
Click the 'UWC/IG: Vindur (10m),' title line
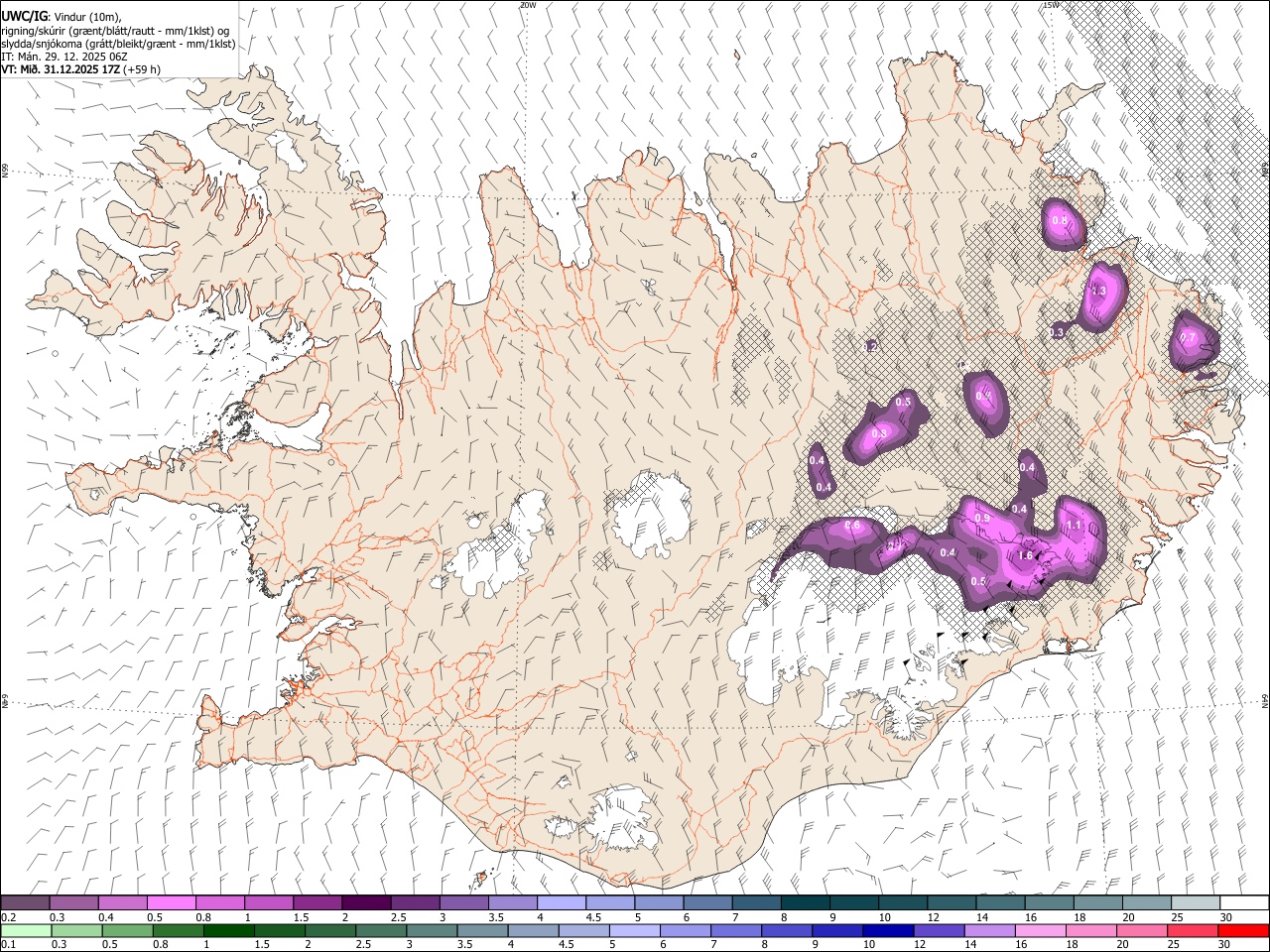click(62, 17)
